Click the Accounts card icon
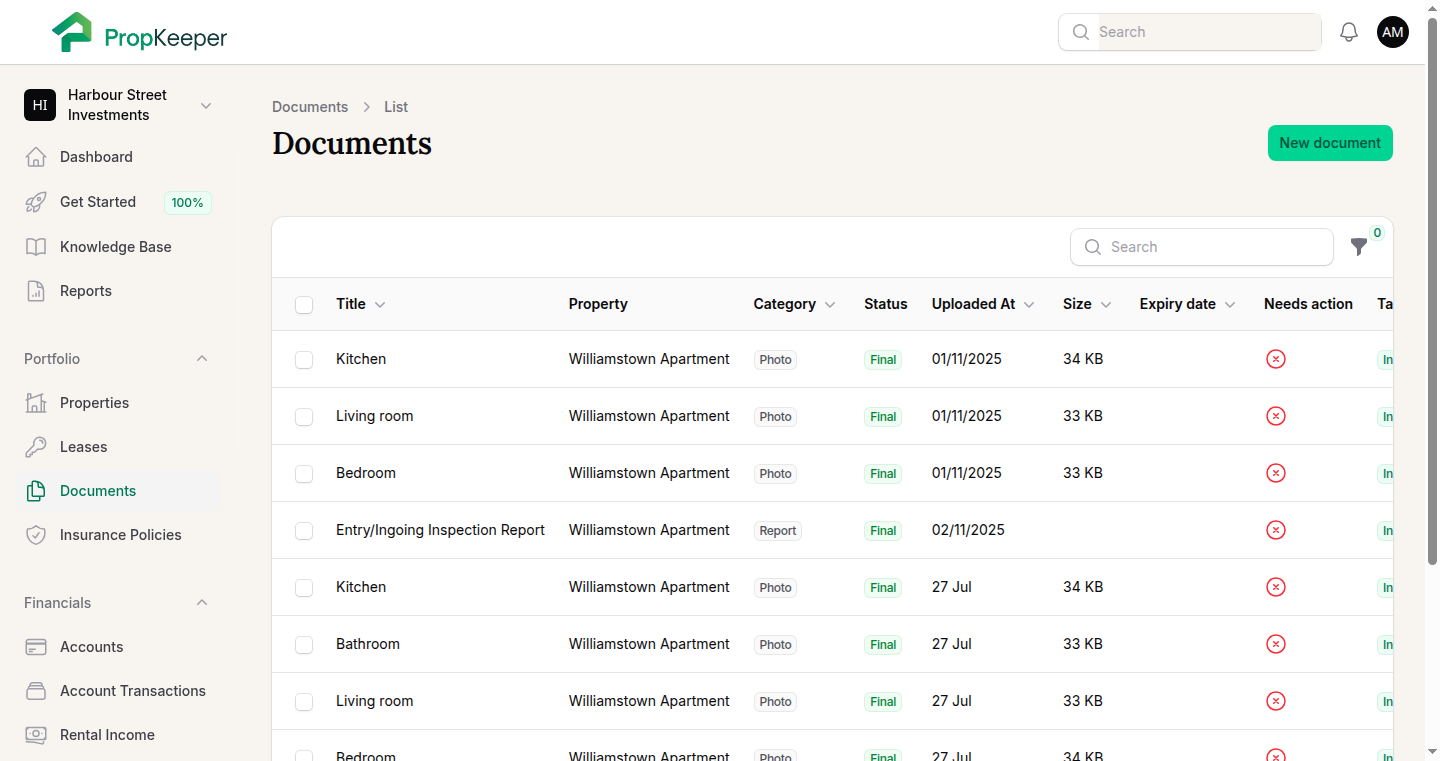This screenshot has width=1440, height=761. click(36, 647)
